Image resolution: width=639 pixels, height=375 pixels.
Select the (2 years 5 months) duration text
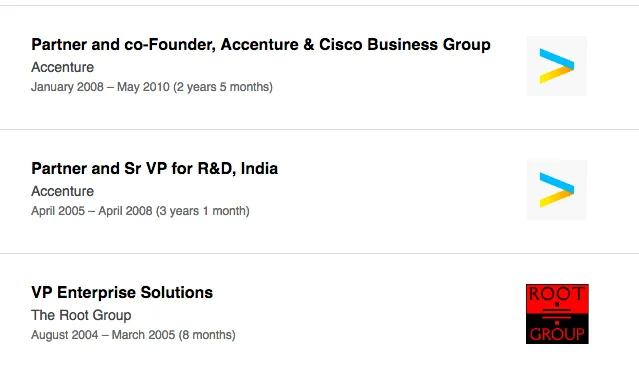[x=223, y=87]
